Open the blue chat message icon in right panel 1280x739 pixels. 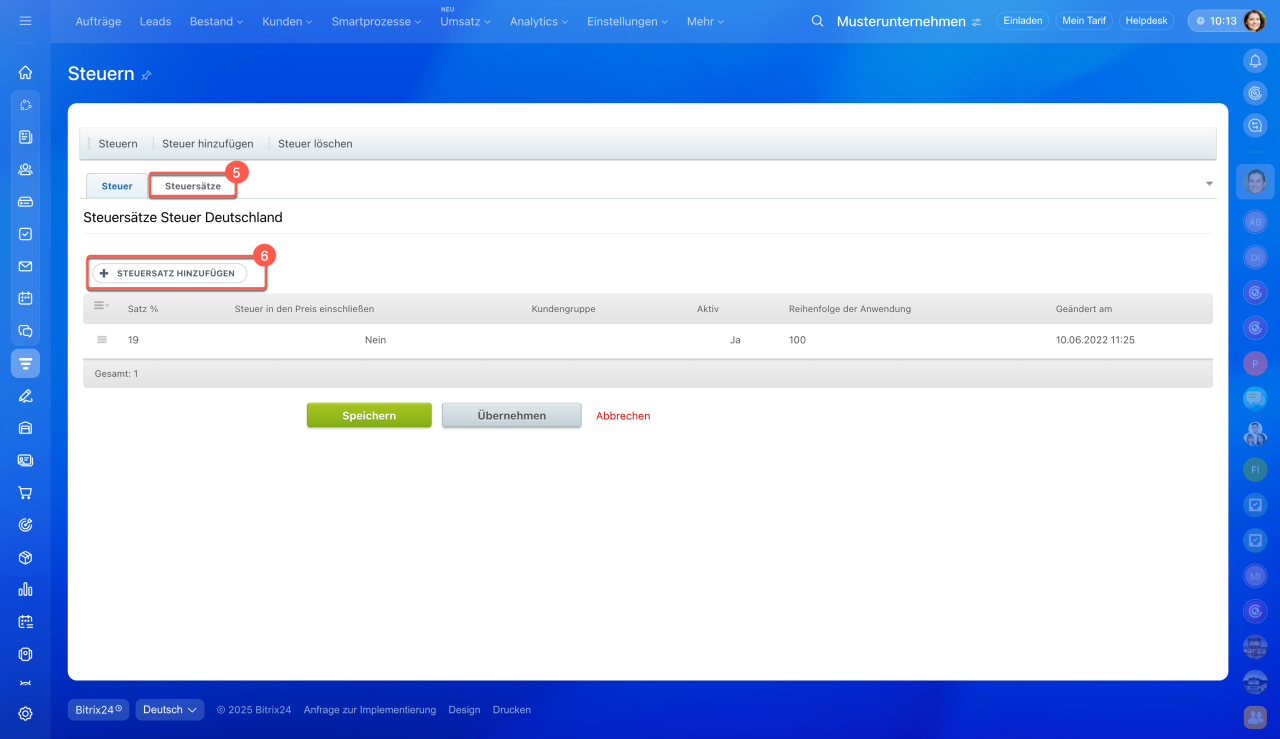click(x=1254, y=398)
